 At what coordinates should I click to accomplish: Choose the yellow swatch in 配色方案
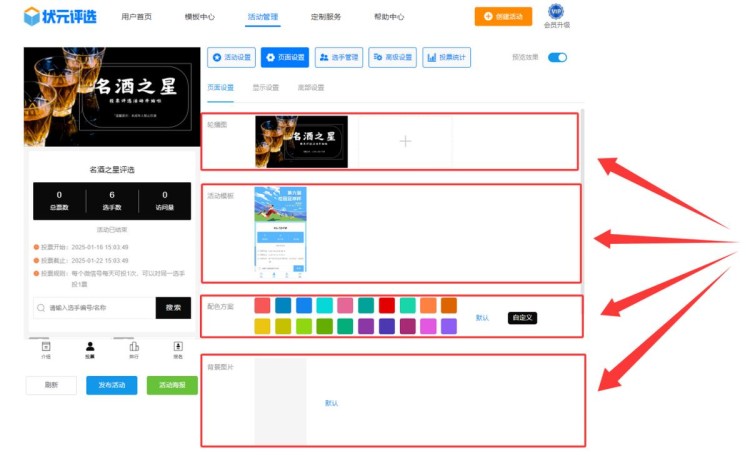tap(262, 326)
